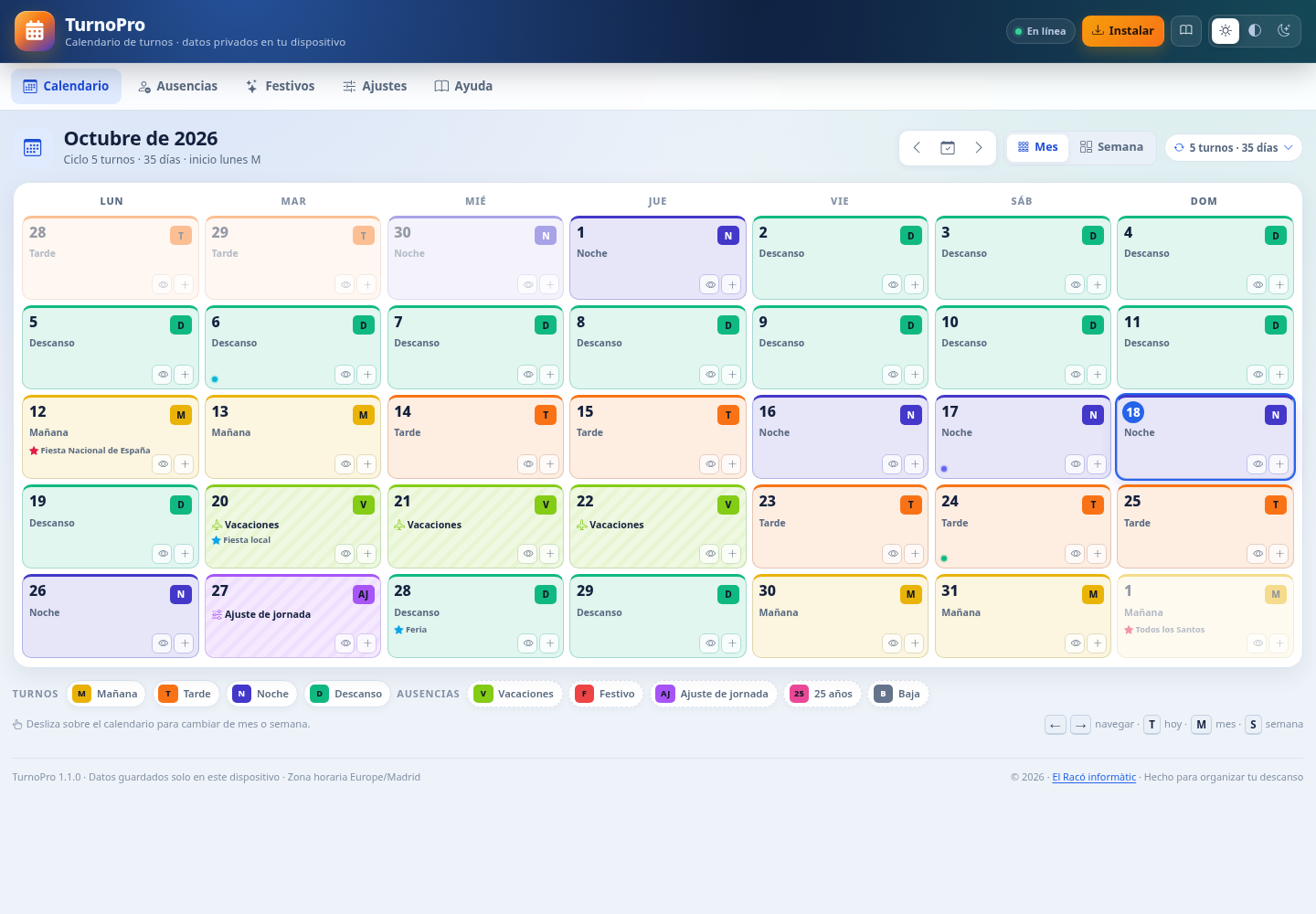Click the TurnoPro app logo icon
The height and width of the screenshot is (914, 1316).
[35, 31]
